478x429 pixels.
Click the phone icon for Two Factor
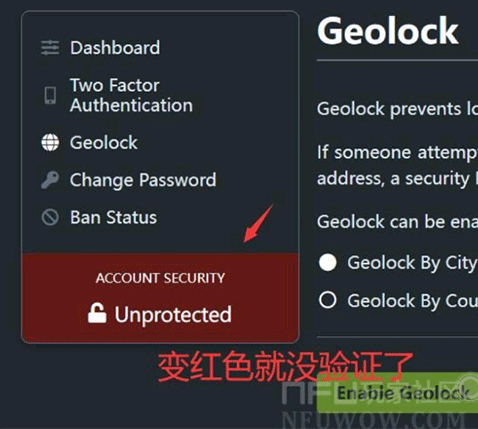50,95
